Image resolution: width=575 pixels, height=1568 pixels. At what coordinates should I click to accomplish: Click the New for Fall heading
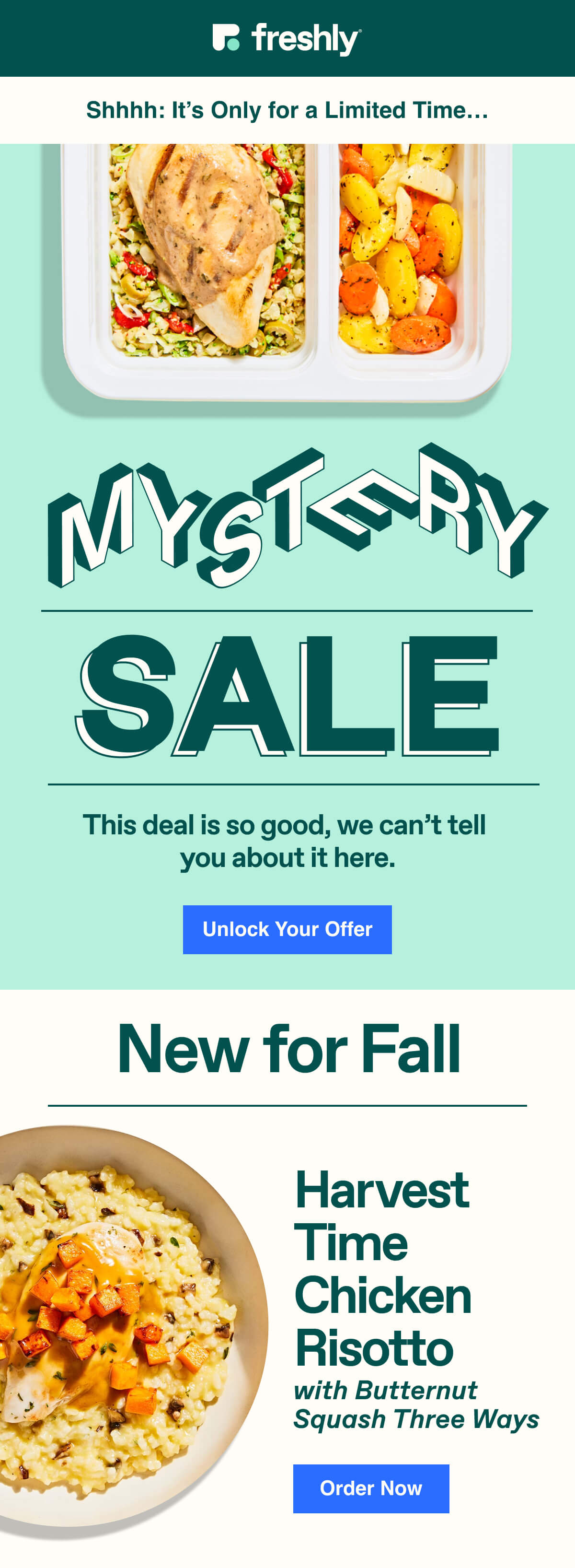pos(288,1049)
